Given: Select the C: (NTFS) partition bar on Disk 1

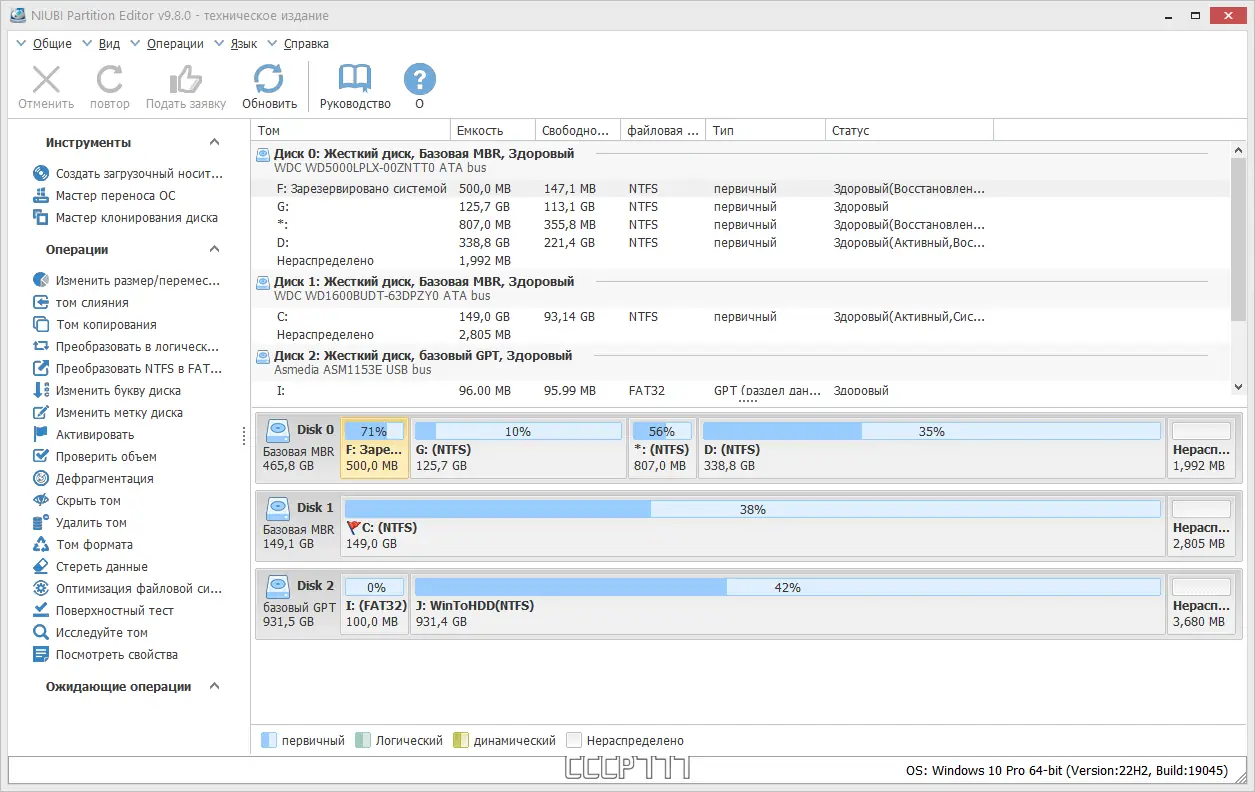Looking at the screenshot, I should point(753,526).
